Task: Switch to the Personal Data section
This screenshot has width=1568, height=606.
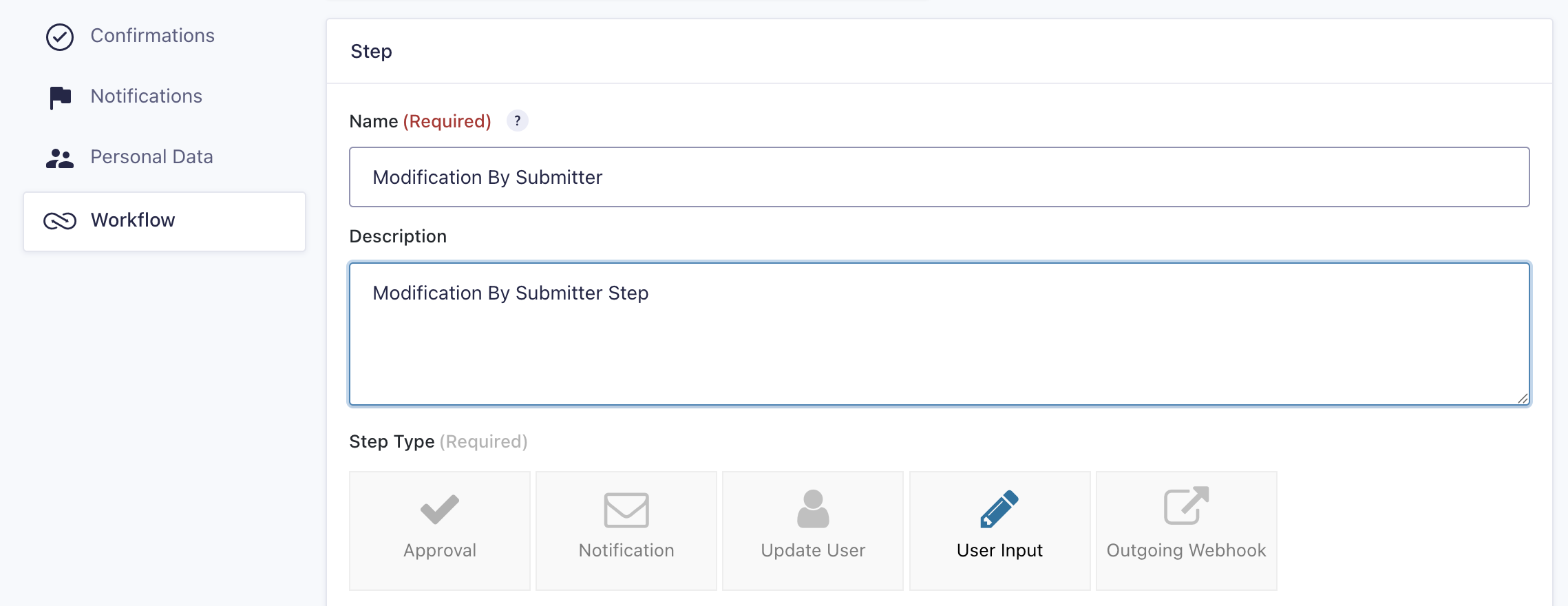Action: (151, 157)
